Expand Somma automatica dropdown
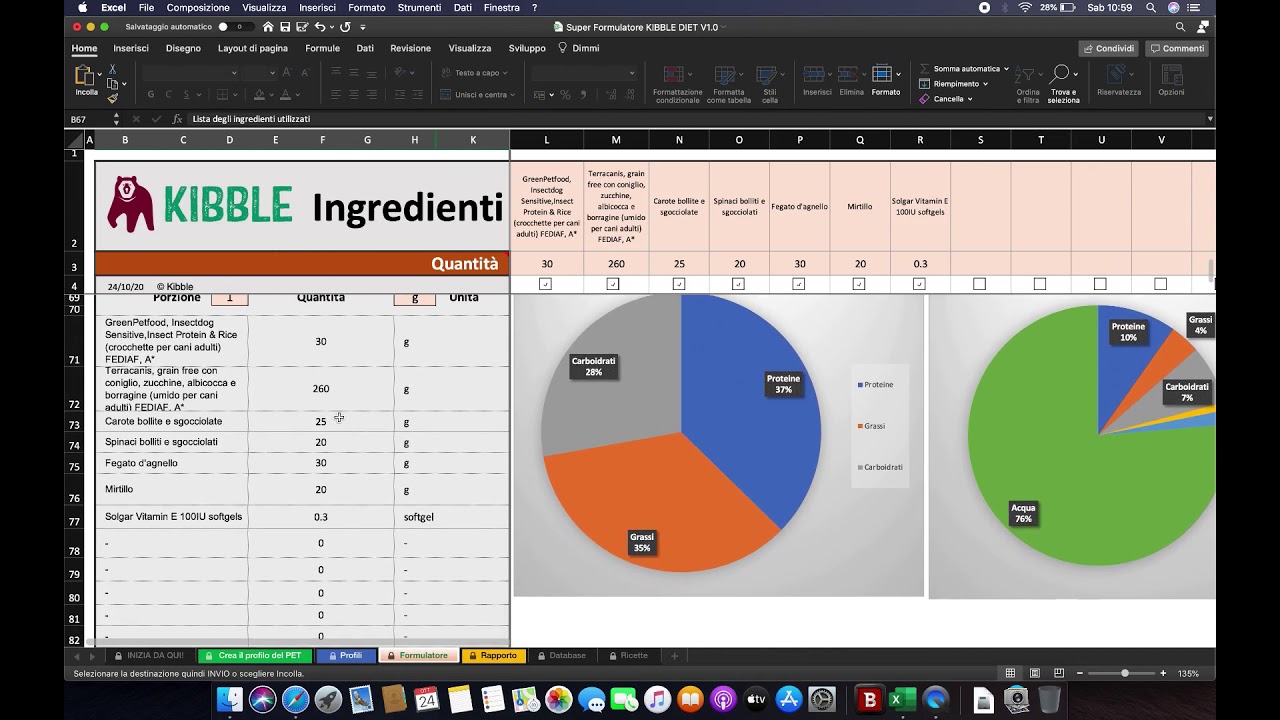The width and height of the screenshot is (1280, 720). tap(1006, 69)
